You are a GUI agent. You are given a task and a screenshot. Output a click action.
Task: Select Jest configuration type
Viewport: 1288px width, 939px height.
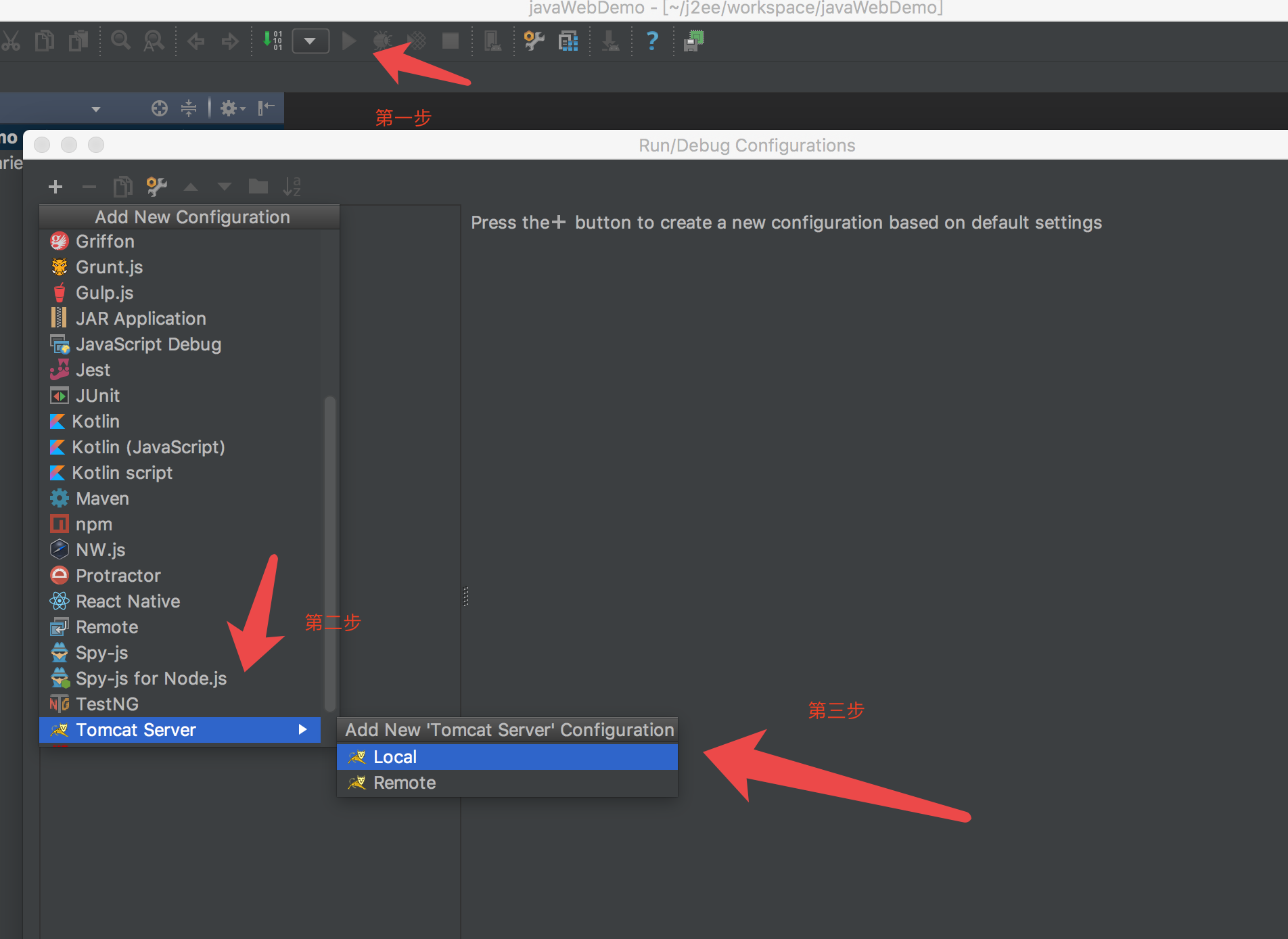pyautogui.click(x=180, y=370)
